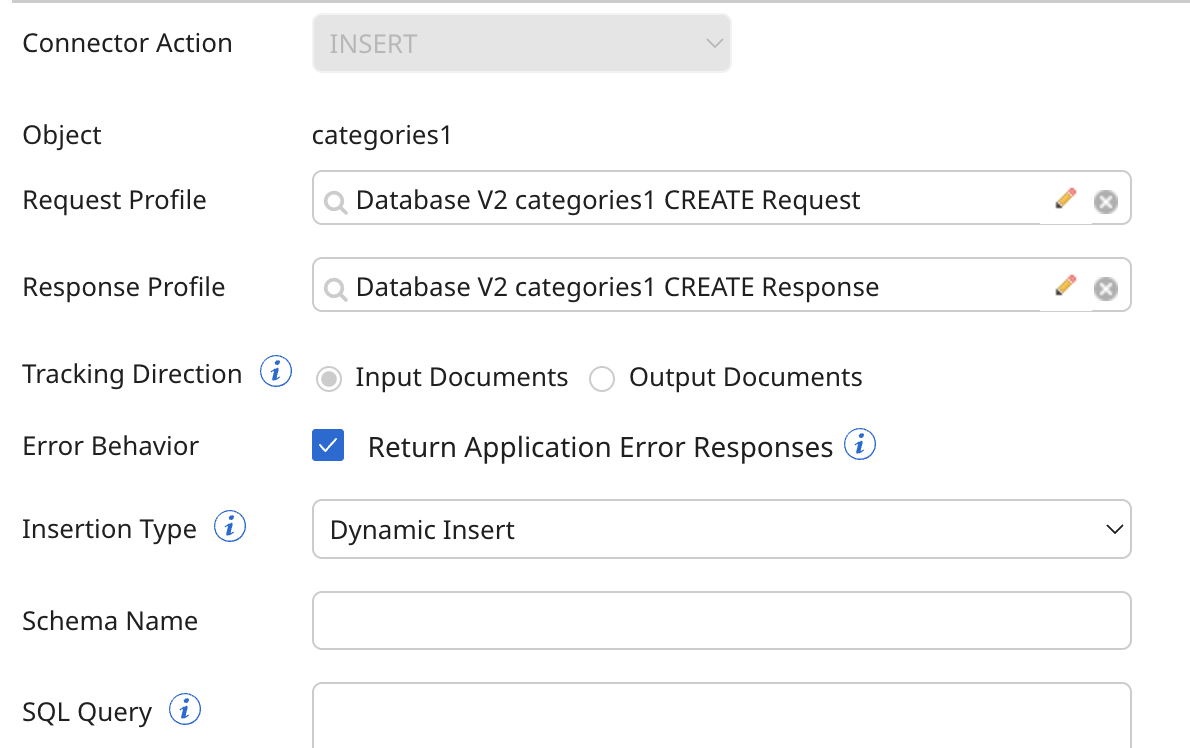The height and width of the screenshot is (748, 1190).
Task: Click the chevron on the Insertion Type selector
Action: pyautogui.click(x=1117, y=529)
